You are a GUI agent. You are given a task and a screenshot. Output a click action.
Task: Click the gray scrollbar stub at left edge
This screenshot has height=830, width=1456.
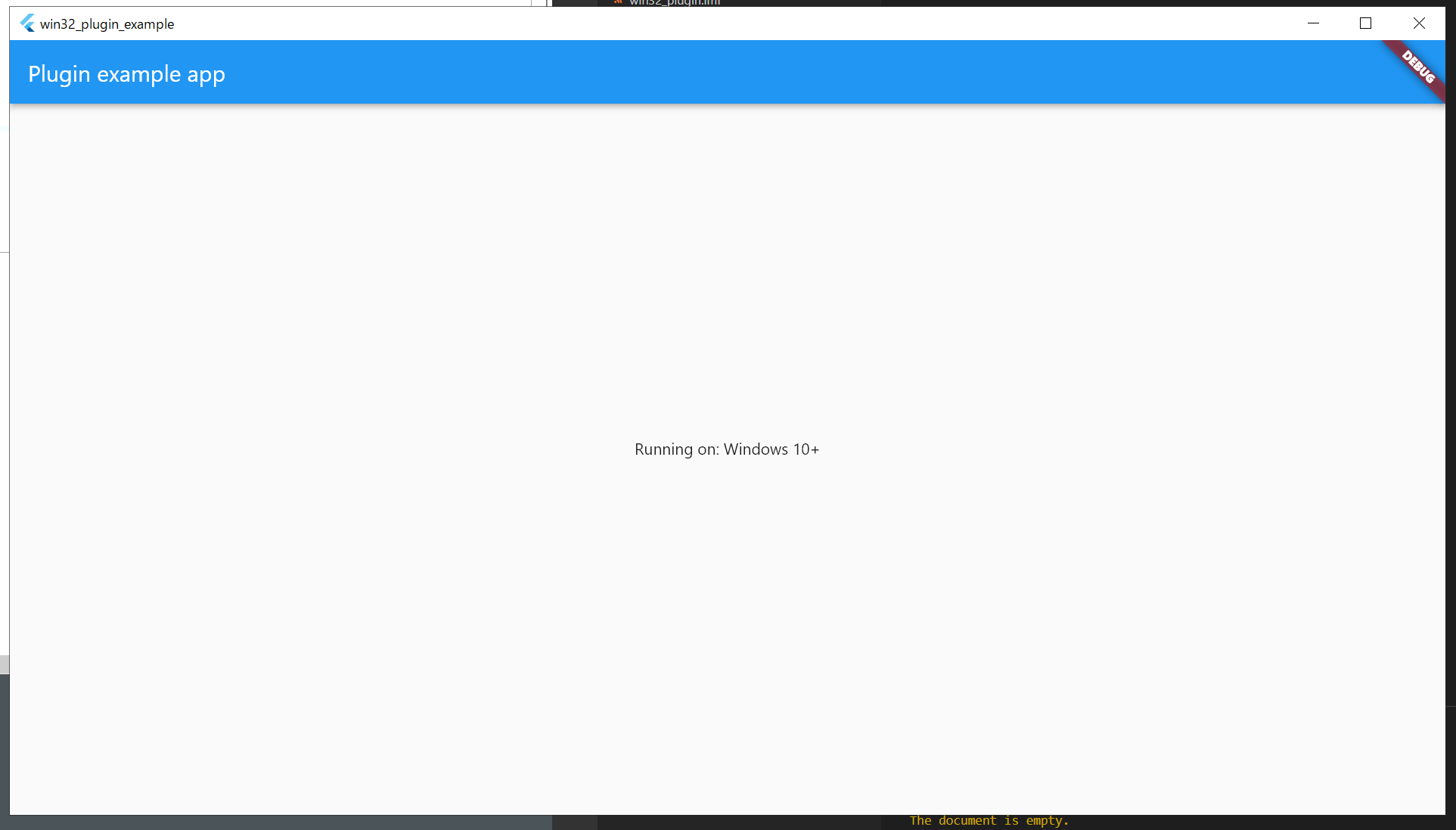4,664
